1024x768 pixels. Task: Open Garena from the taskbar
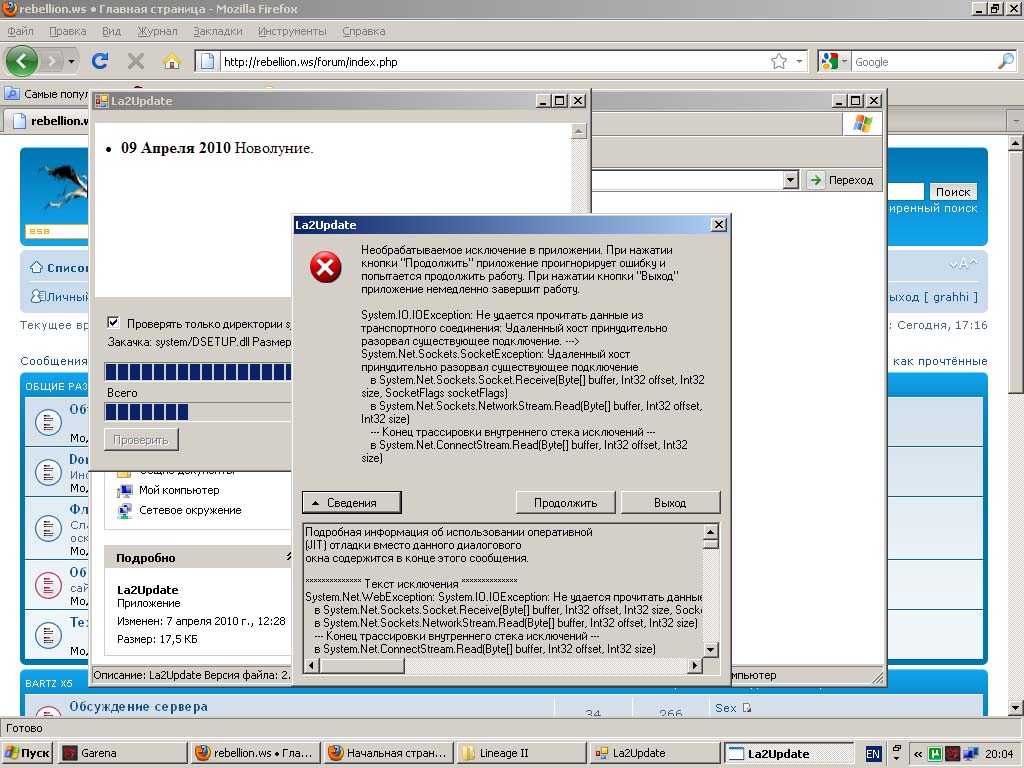[x=123, y=753]
